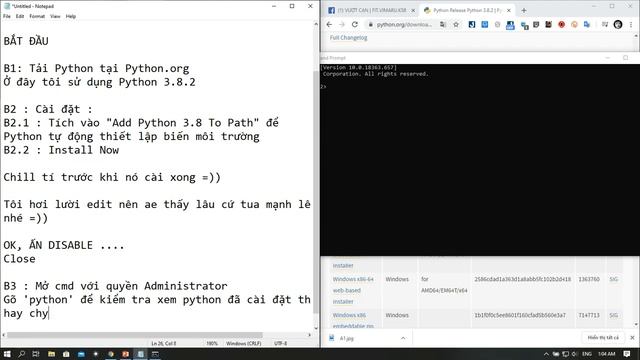Viewport: 640px width, 360px height.
Task: Open the Windows Start menu
Action: pyautogui.click(x=7, y=354)
